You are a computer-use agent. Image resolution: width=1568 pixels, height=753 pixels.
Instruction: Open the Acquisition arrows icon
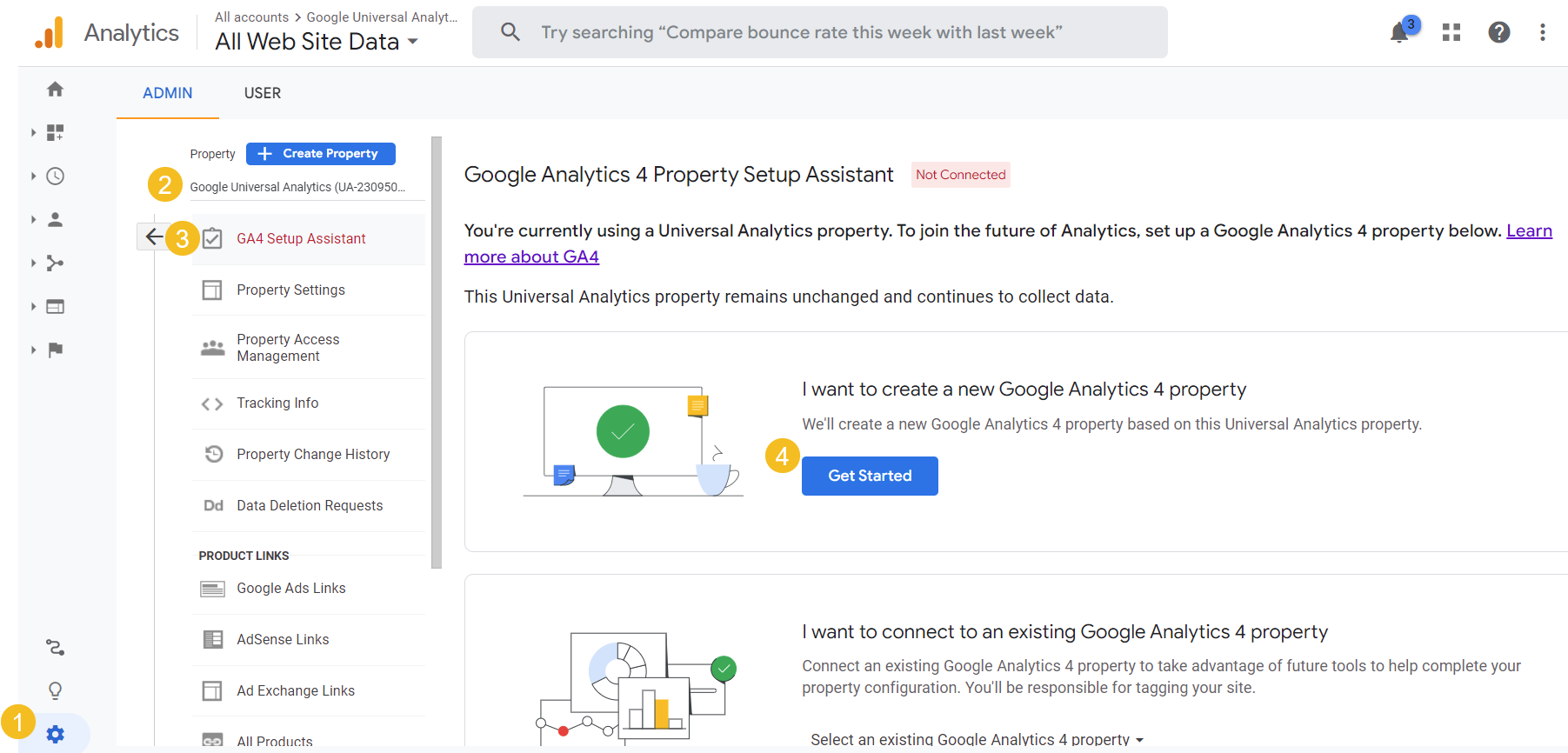[55, 263]
